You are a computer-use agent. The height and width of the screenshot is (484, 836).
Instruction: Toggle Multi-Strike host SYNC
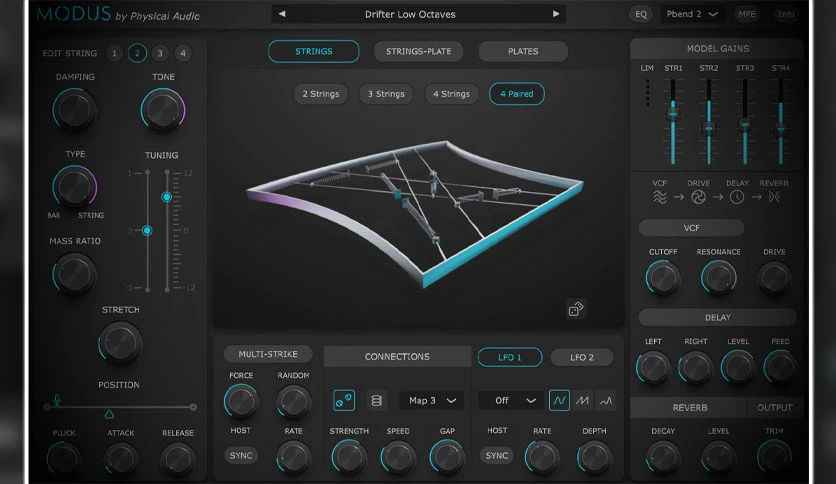click(x=241, y=455)
